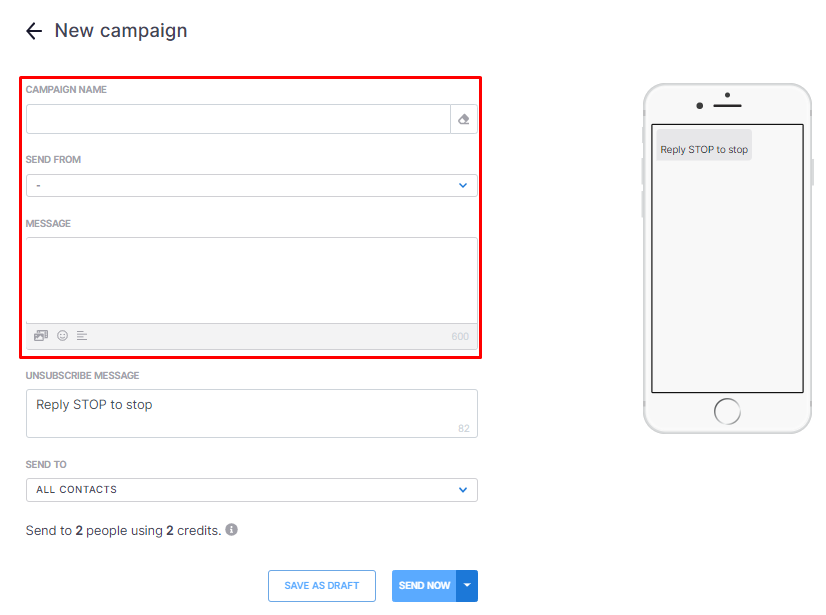
Task: Click the text lines template icon
Action: [82, 336]
